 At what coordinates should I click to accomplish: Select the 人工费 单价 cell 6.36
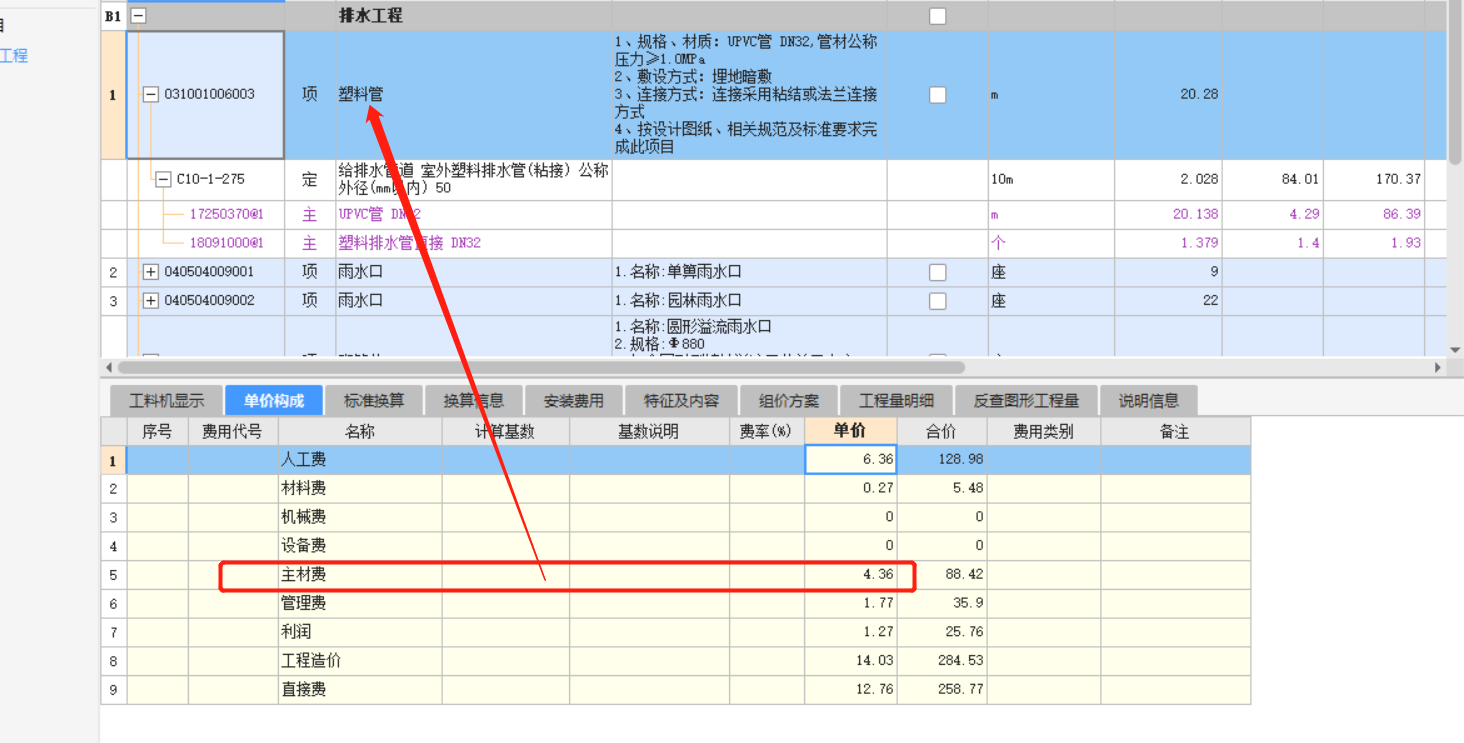850,460
